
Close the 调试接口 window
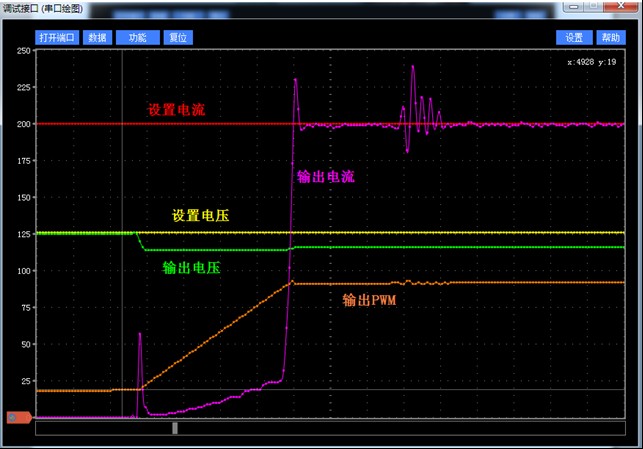point(620,6)
